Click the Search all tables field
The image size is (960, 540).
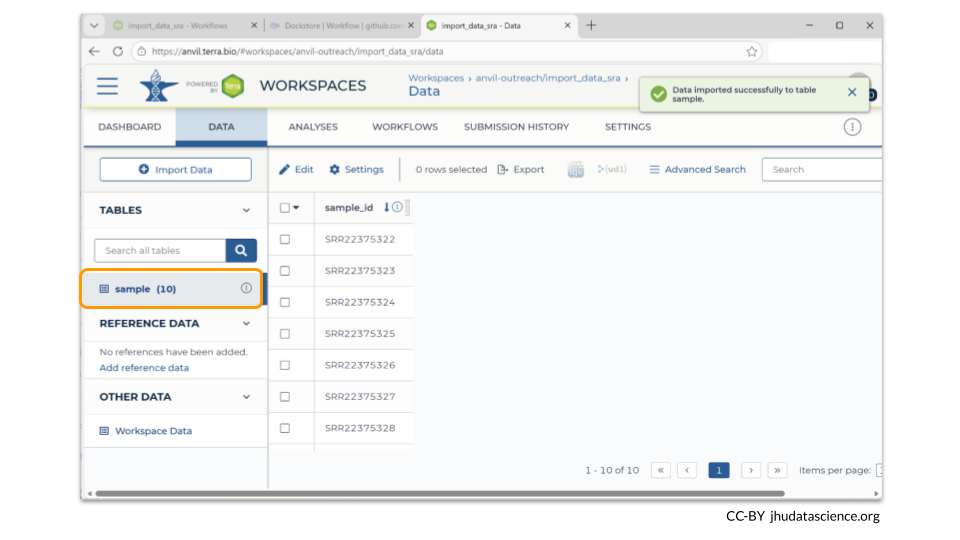(160, 250)
